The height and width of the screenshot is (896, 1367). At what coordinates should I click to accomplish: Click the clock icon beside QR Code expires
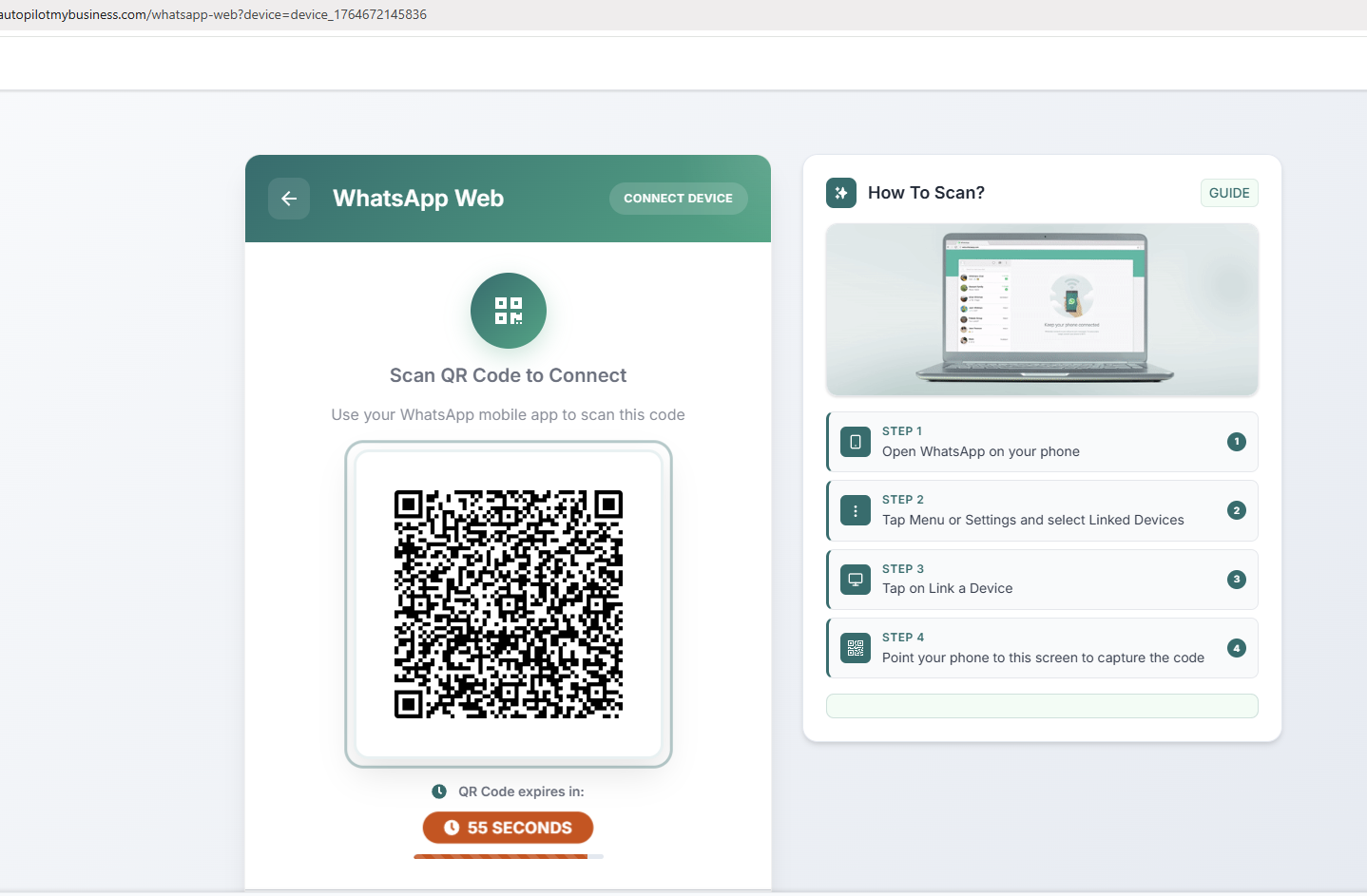click(439, 791)
